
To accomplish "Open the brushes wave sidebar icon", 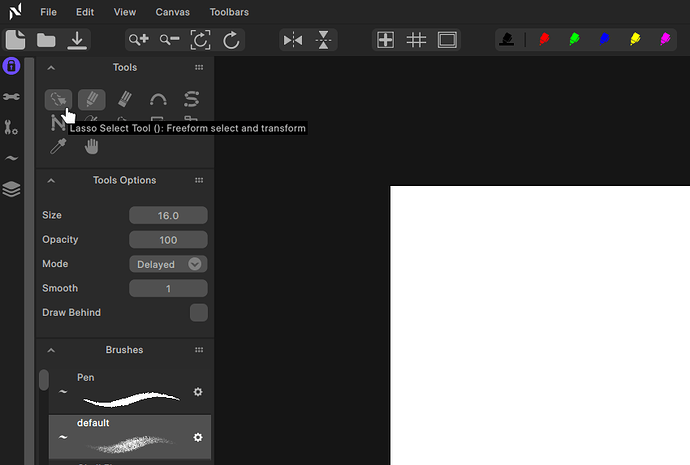I will [x=11, y=158].
